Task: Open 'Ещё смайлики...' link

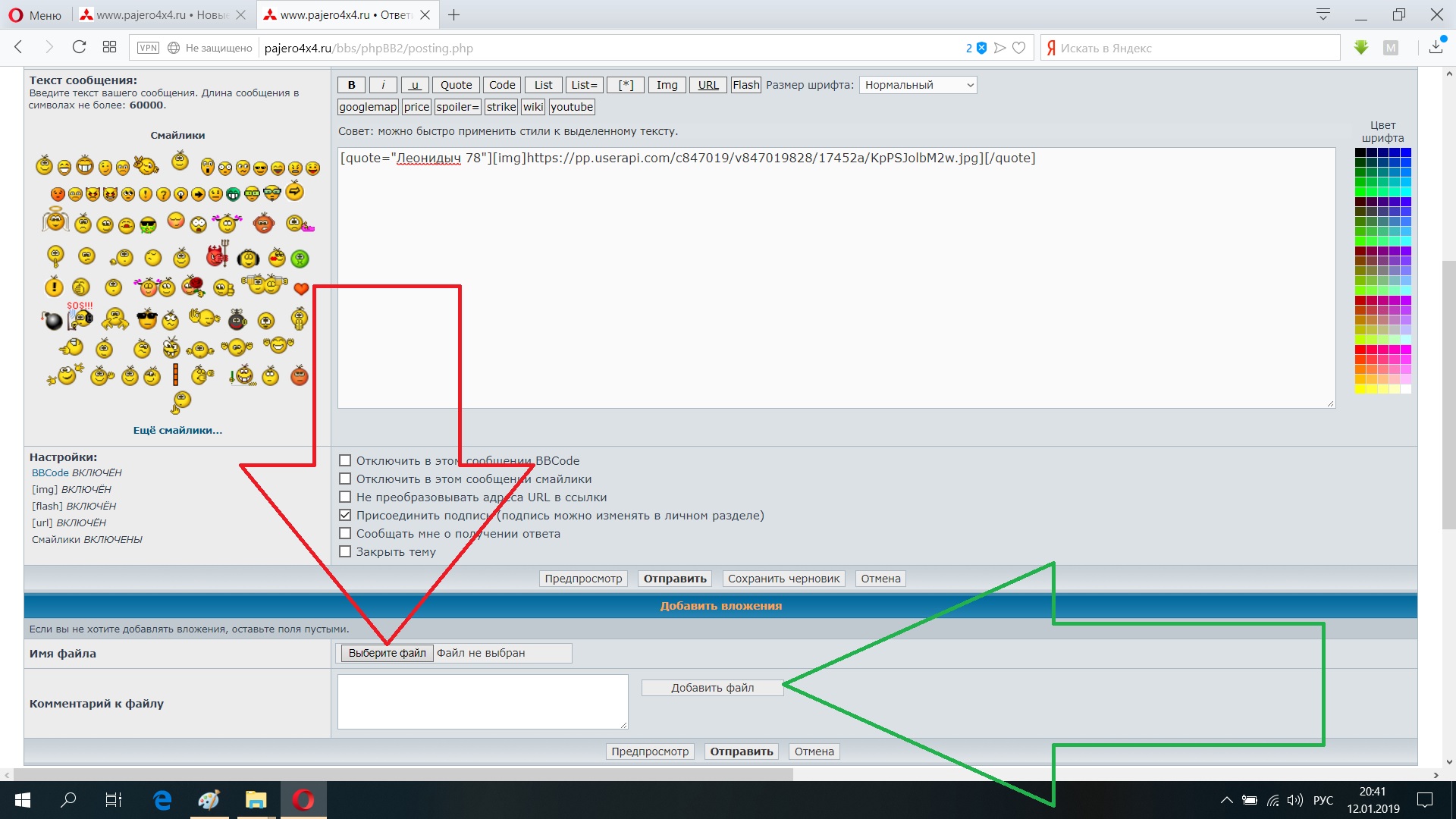Action: (x=177, y=430)
